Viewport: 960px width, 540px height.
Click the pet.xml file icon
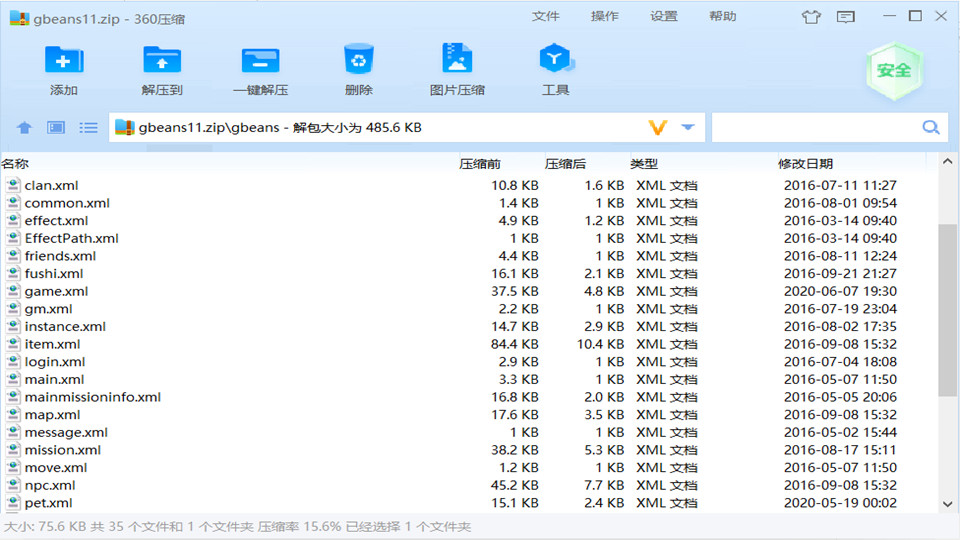coord(13,502)
